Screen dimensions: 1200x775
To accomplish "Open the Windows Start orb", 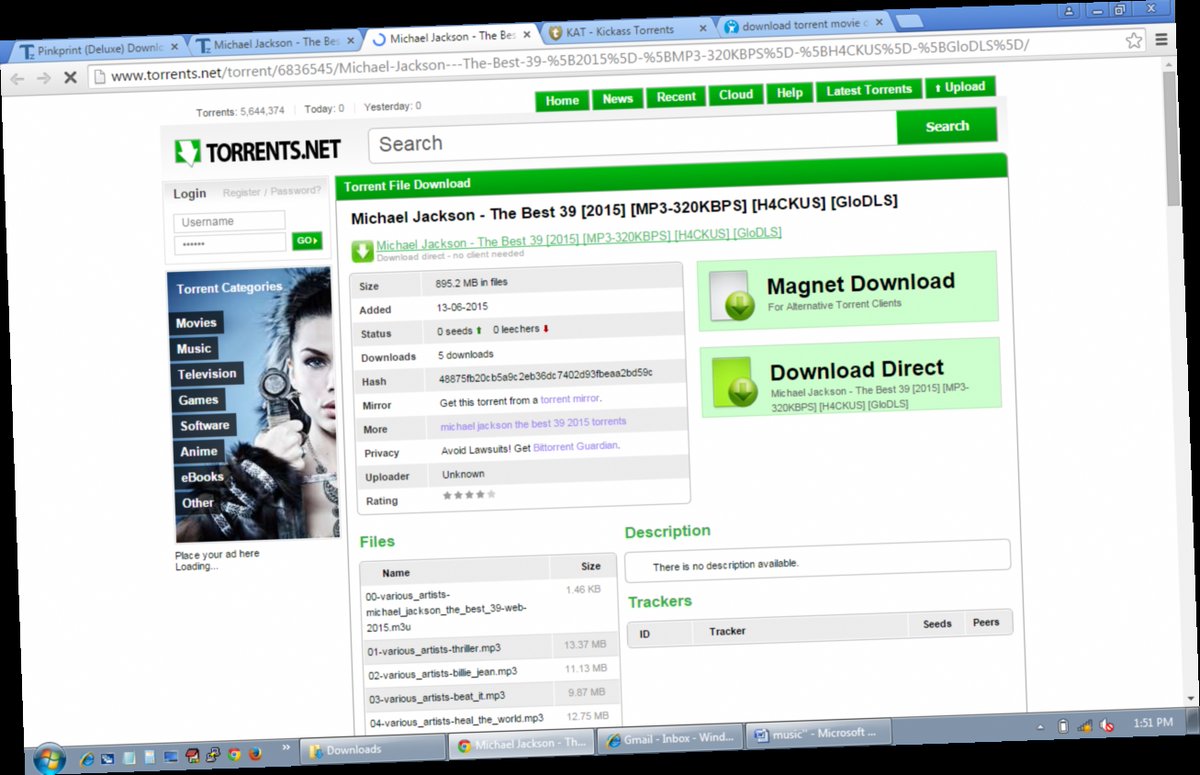I will [x=49, y=756].
